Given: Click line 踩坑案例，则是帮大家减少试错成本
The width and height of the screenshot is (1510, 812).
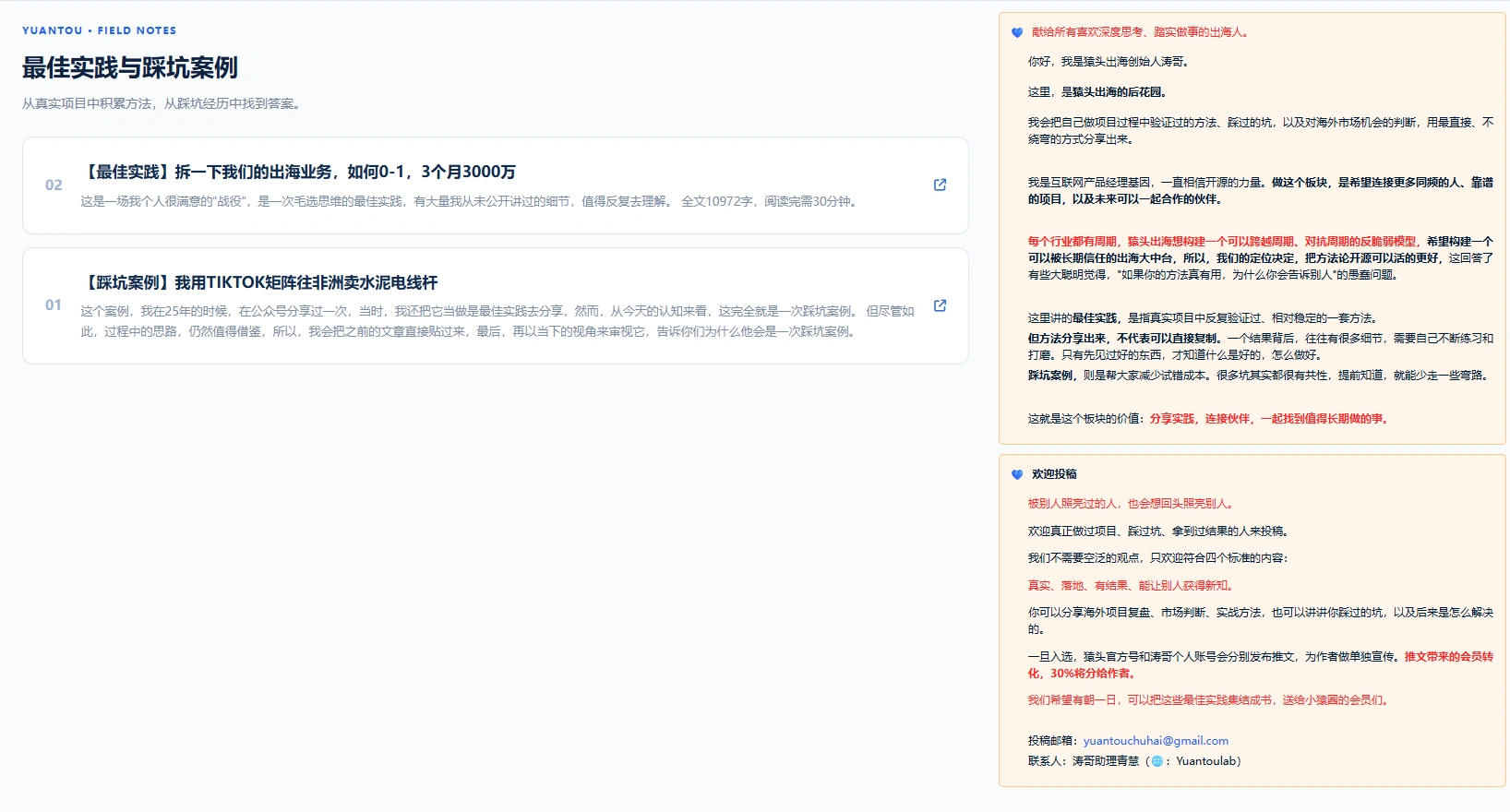Looking at the screenshot, I should [1260, 376].
